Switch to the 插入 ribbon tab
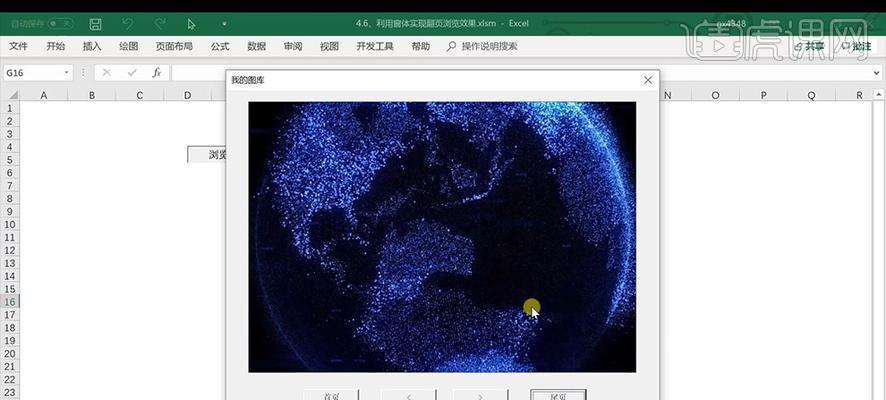This screenshot has height=400, width=886. coord(92,46)
